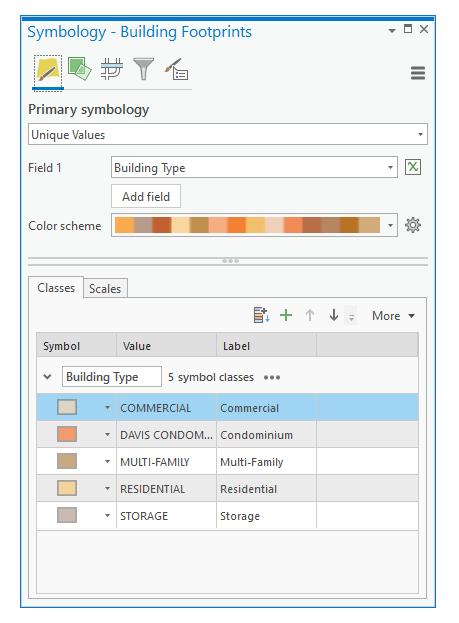Open the Vary symbology by transparency tab icon
This screenshot has width=459, height=623.
pos(79,69)
